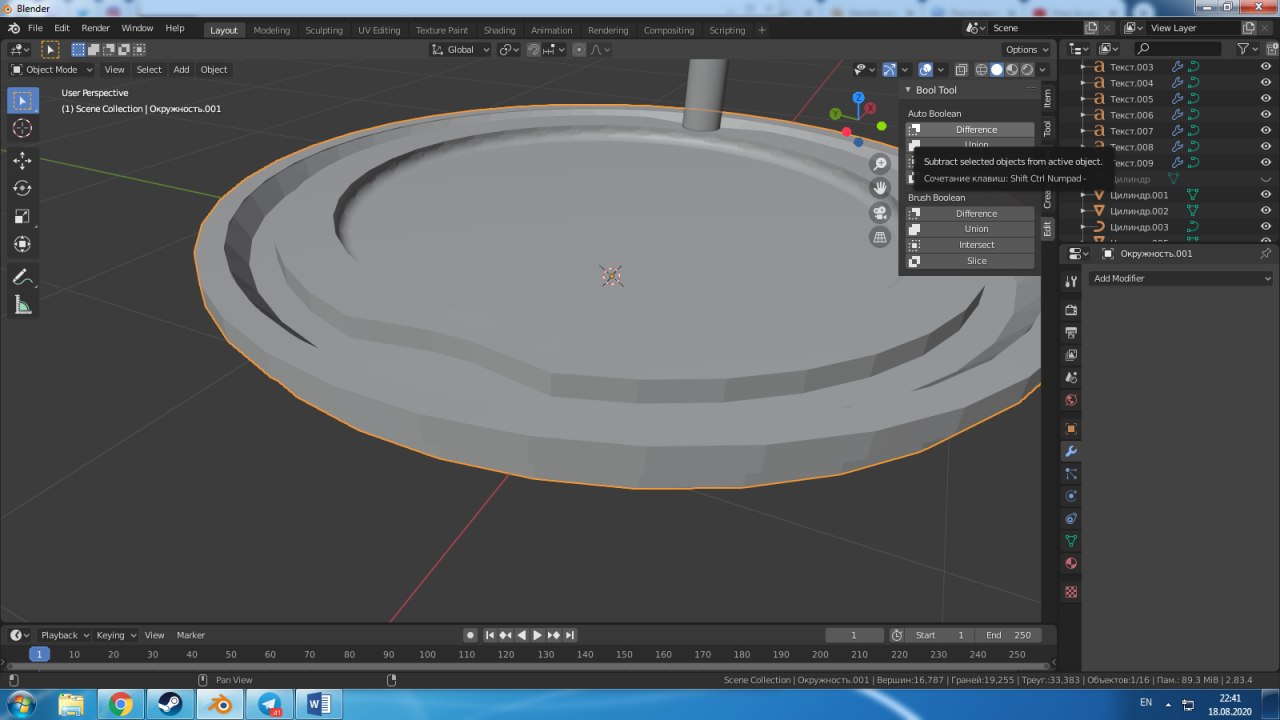Jump to the timeline end frame button

pos(570,635)
